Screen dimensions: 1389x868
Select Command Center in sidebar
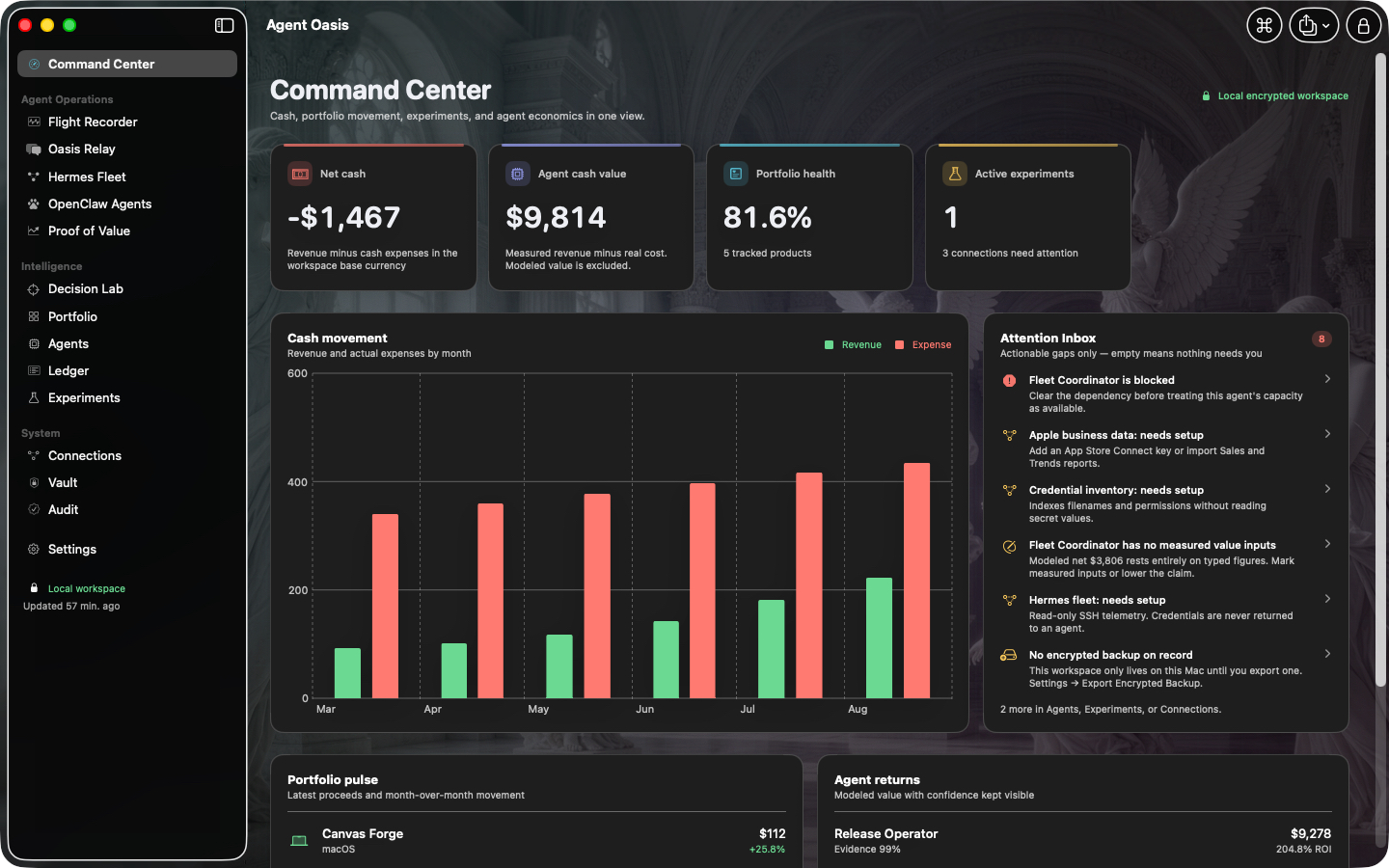[x=127, y=64]
